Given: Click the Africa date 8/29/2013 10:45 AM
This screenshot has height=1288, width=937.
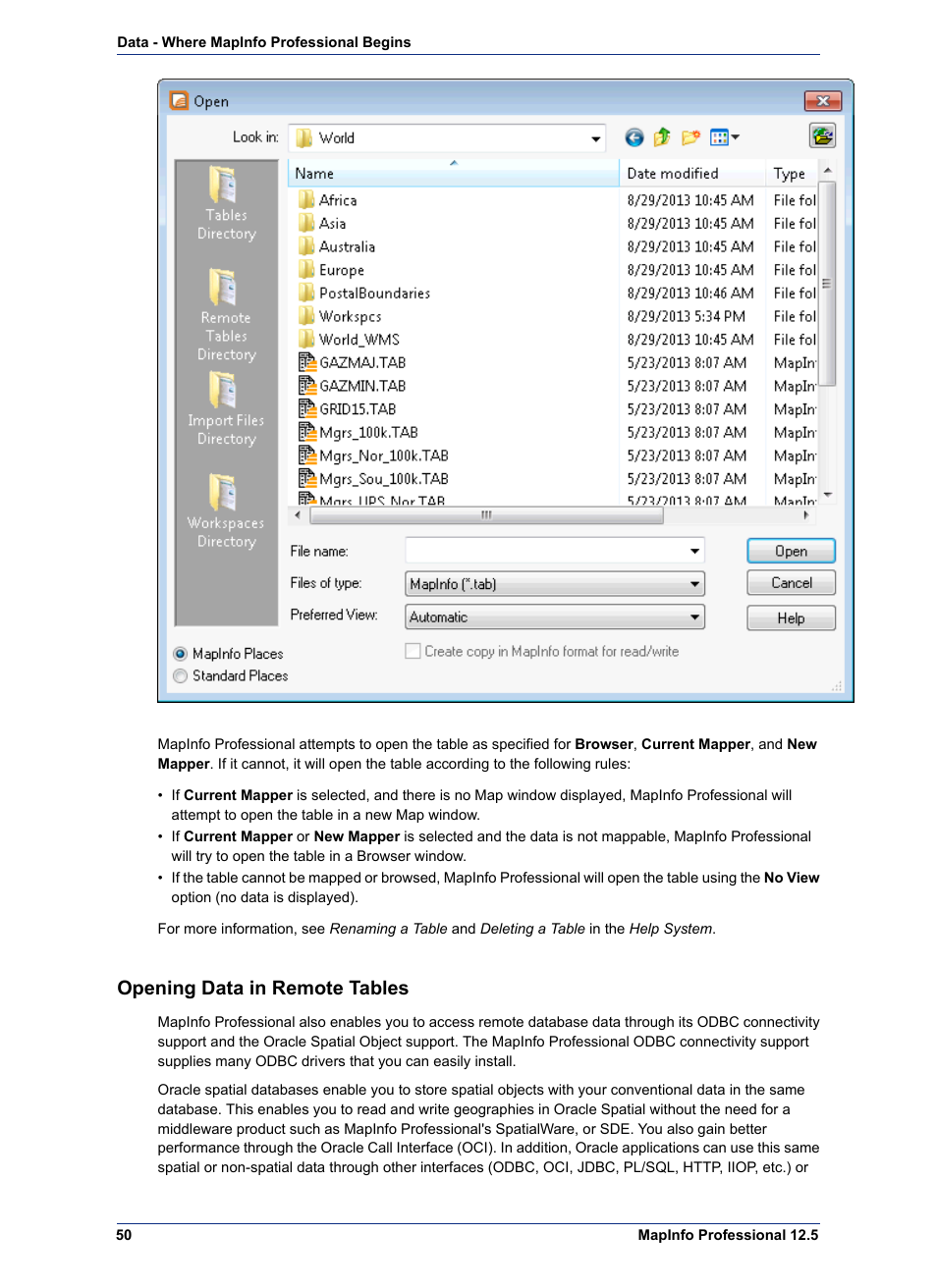Looking at the screenshot, I should pos(690,200).
